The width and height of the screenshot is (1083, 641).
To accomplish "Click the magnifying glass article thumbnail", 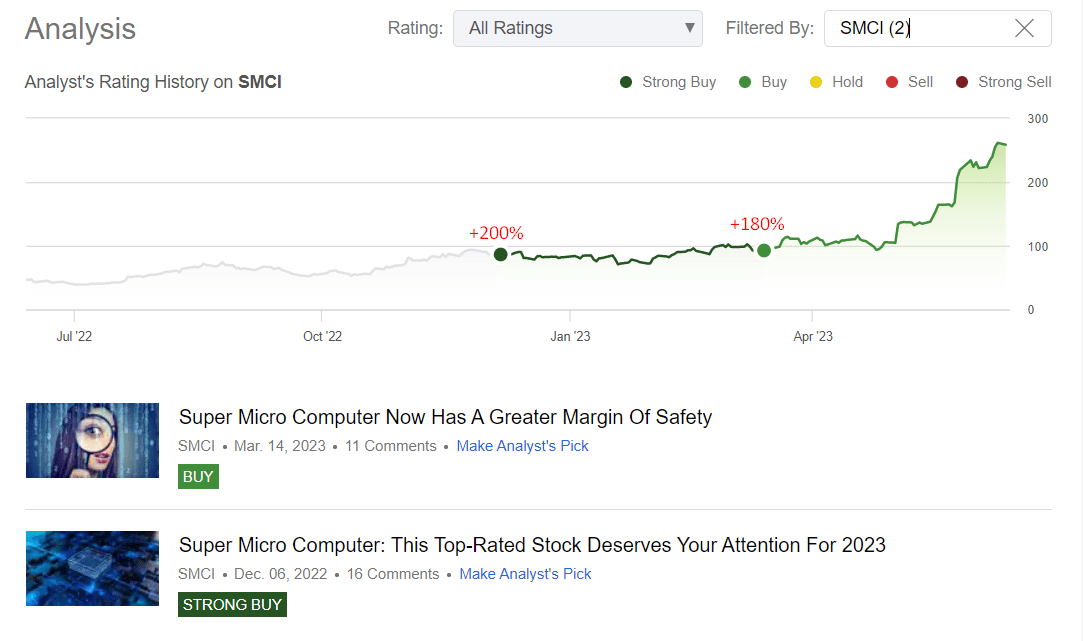I will 92,440.
